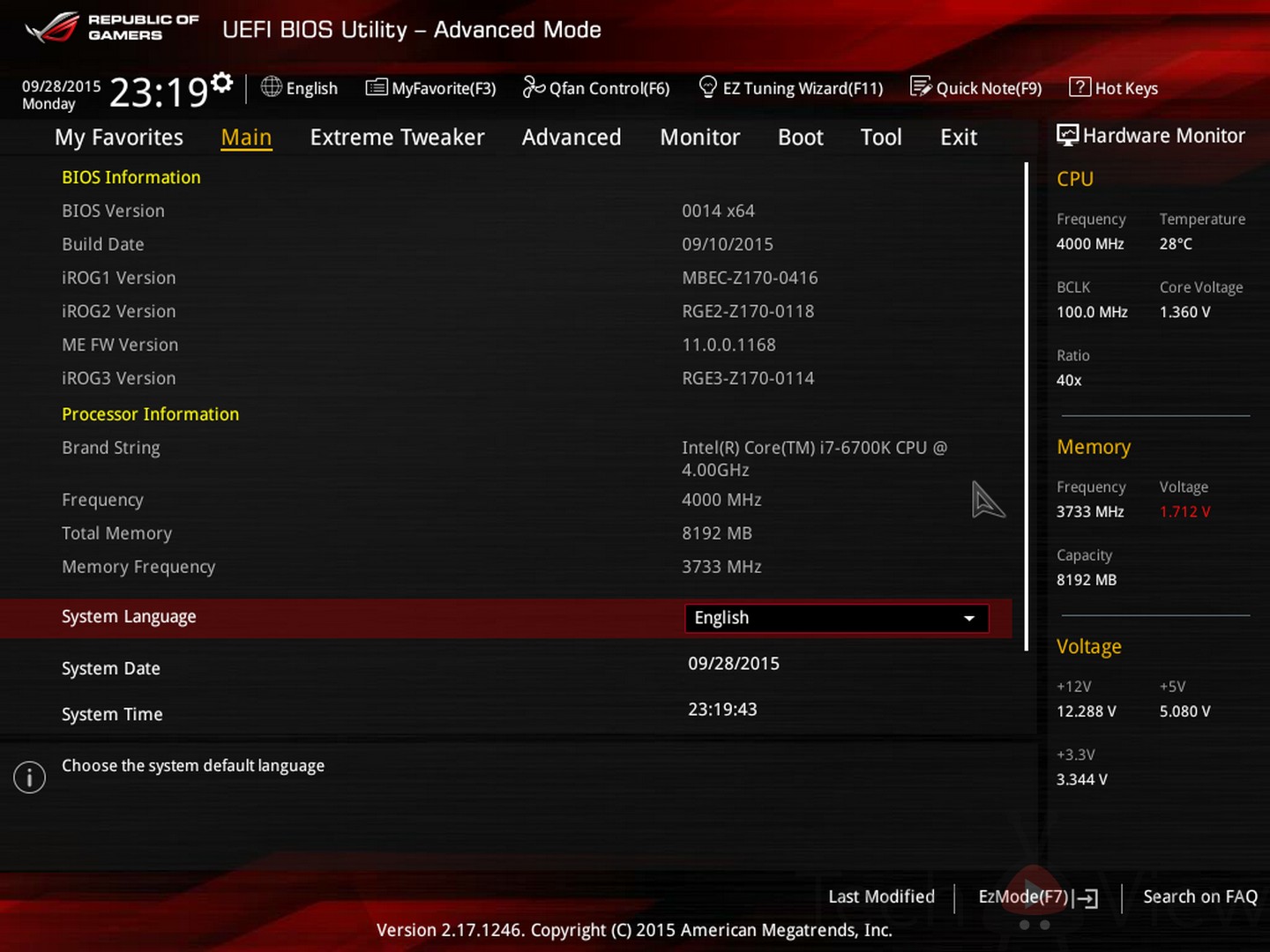This screenshot has width=1270, height=952.
Task: Click the Processor Information heading
Action: pos(150,414)
